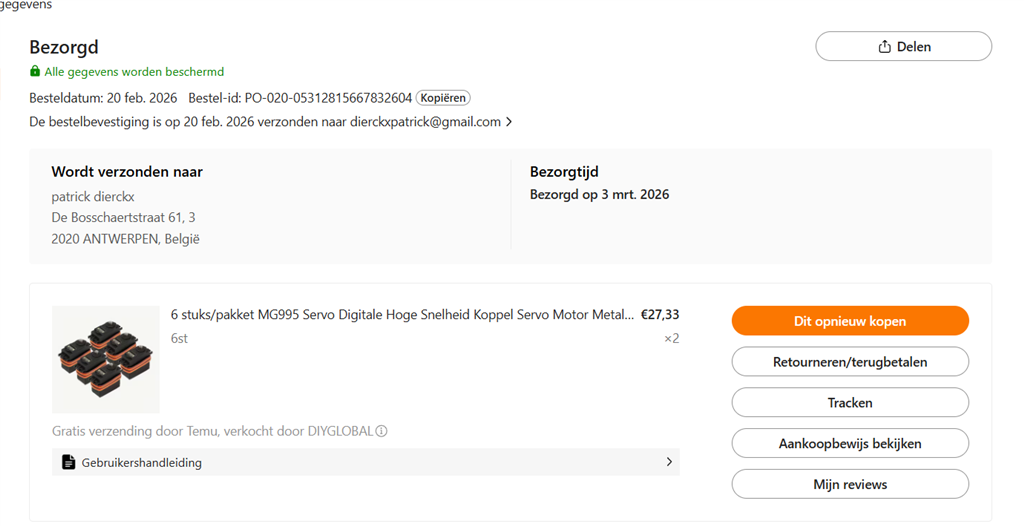Open the info icon next to DIYGLOBAL
This screenshot has height=526, width=1024.
[x=382, y=432]
